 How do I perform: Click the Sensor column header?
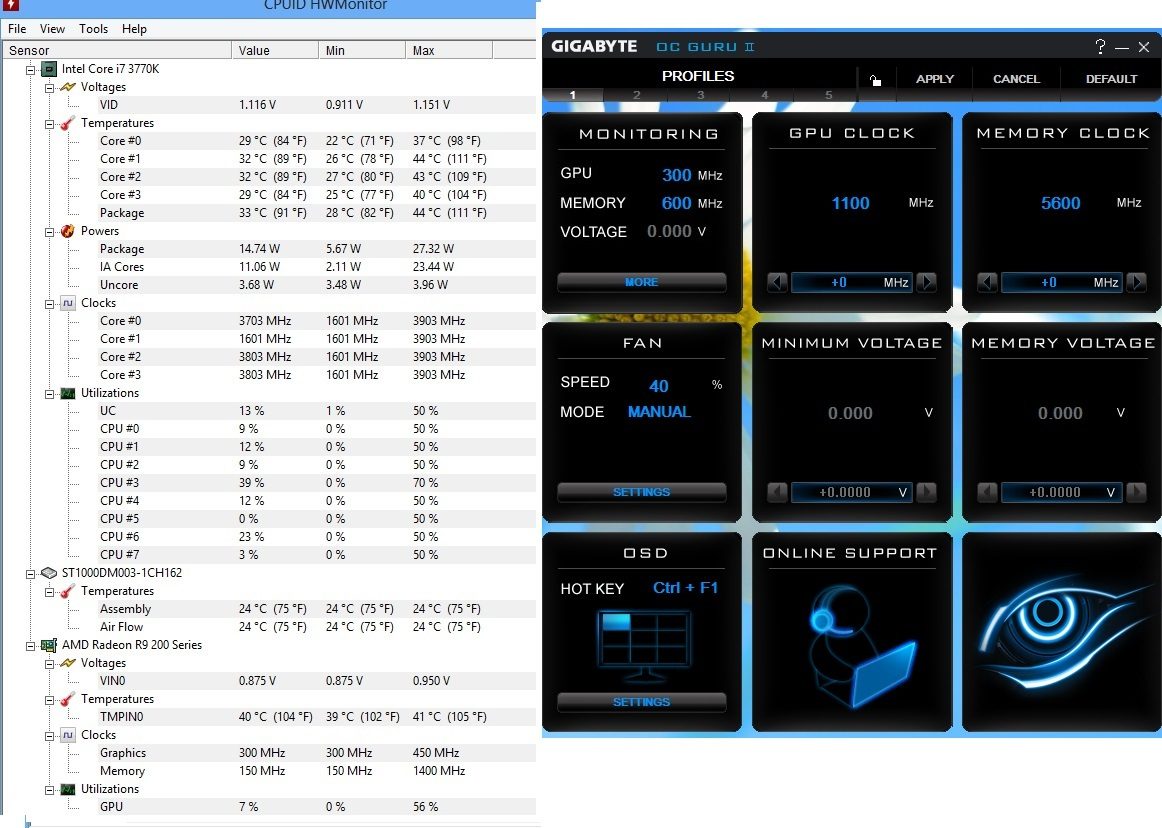click(x=116, y=50)
